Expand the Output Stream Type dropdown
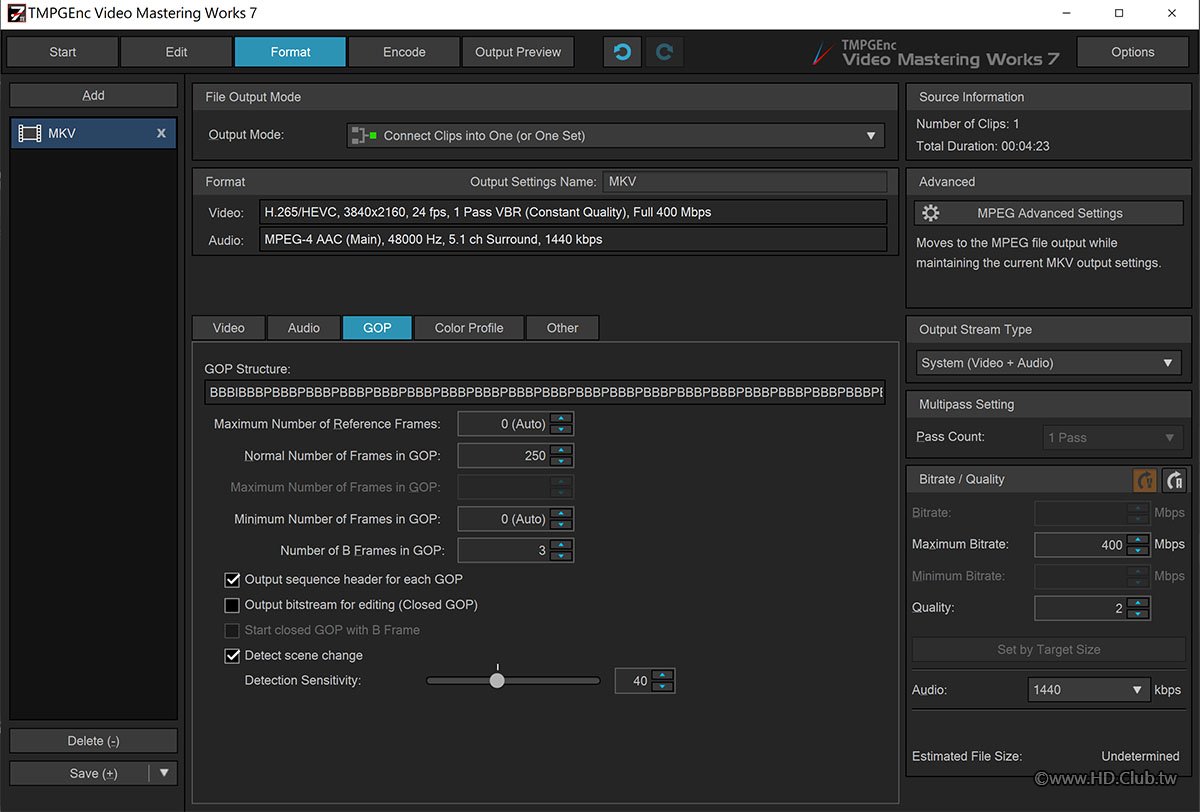The width and height of the screenshot is (1200, 812). pos(1048,363)
